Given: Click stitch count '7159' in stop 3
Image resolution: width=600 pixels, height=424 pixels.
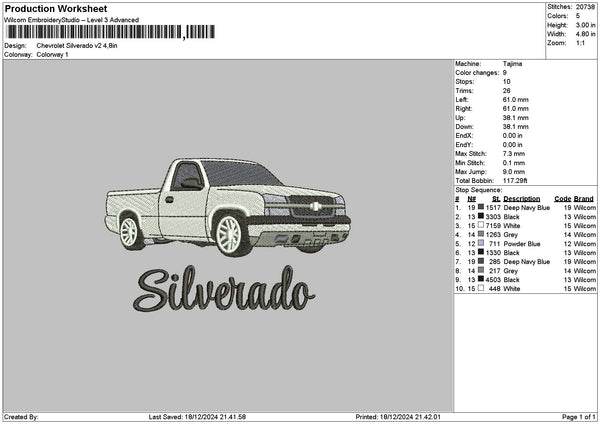Looking at the screenshot, I should (493, 226).
